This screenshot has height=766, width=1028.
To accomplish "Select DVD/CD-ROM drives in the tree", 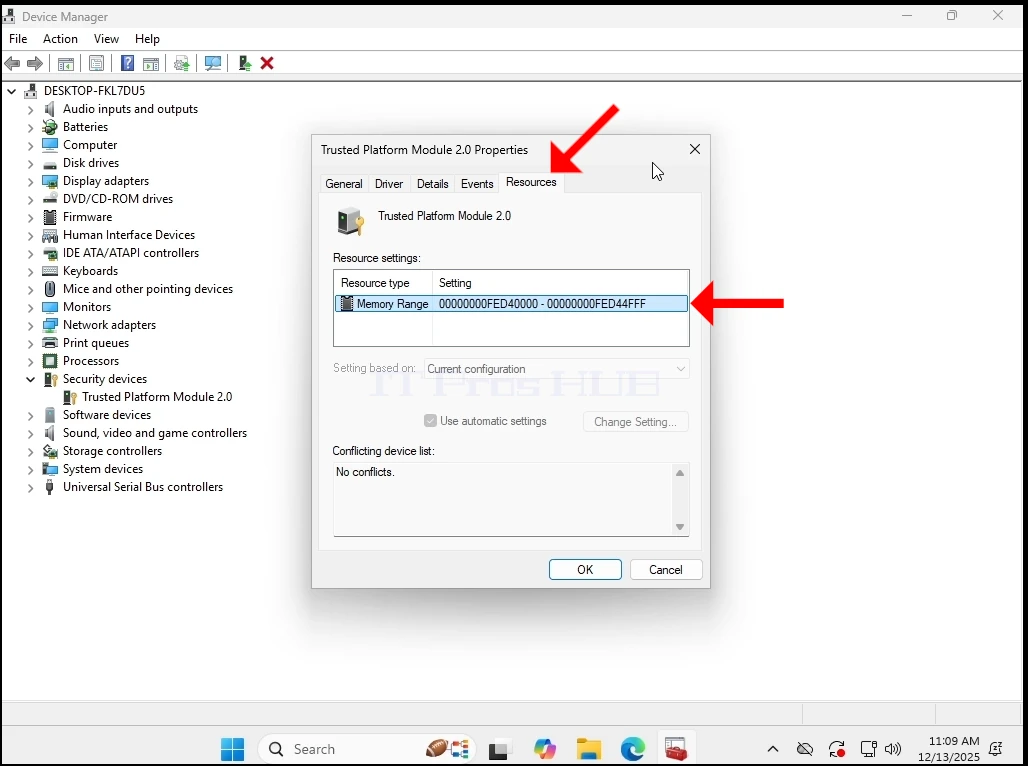I will pos(118,199).
